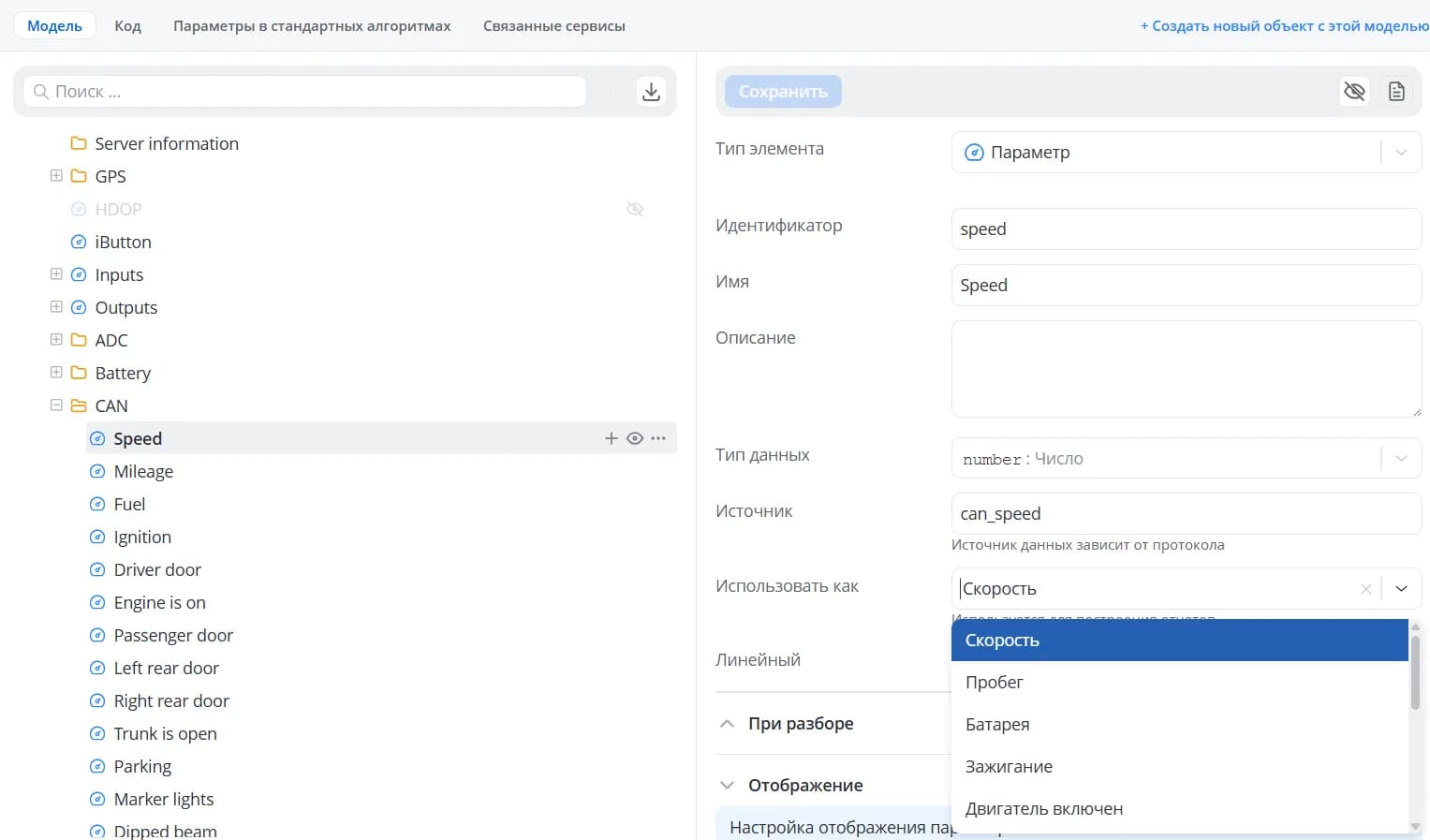Screen dimensions: 1430x840
Task: Open the three-dot menu on Speed row
Action: 658,438
